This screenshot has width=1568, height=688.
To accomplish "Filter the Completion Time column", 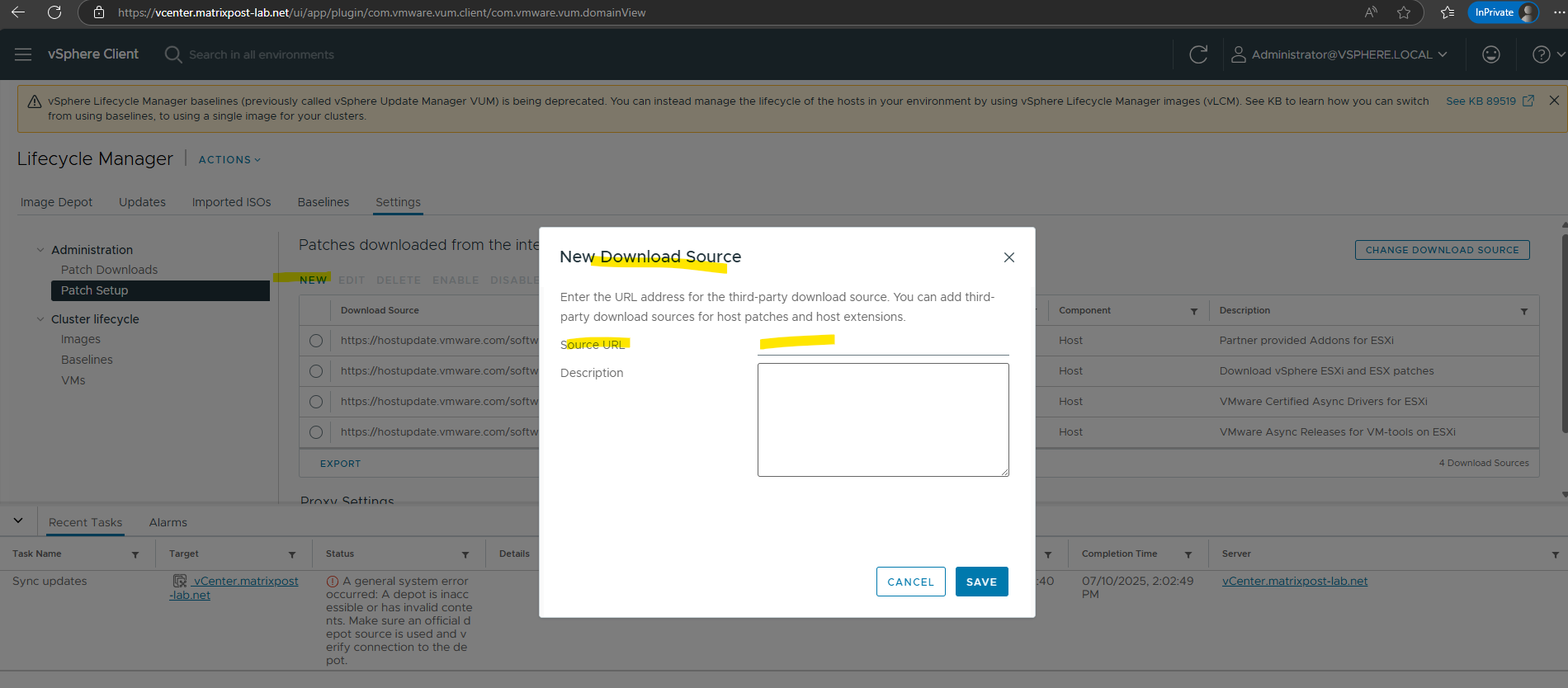I will coord(1188,554).
